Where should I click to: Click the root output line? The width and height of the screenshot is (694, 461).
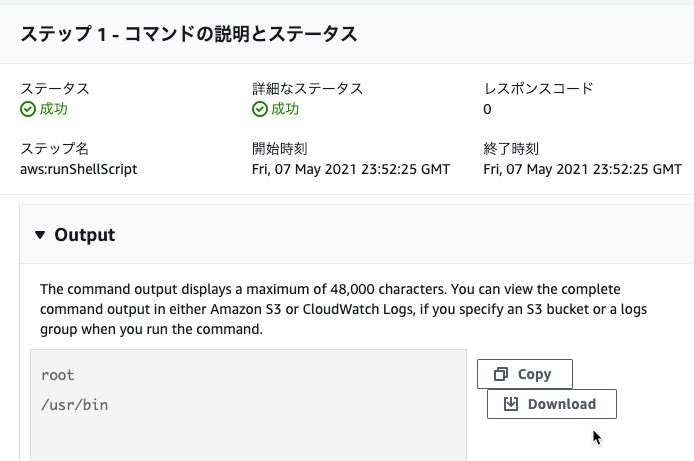point(58,375)
